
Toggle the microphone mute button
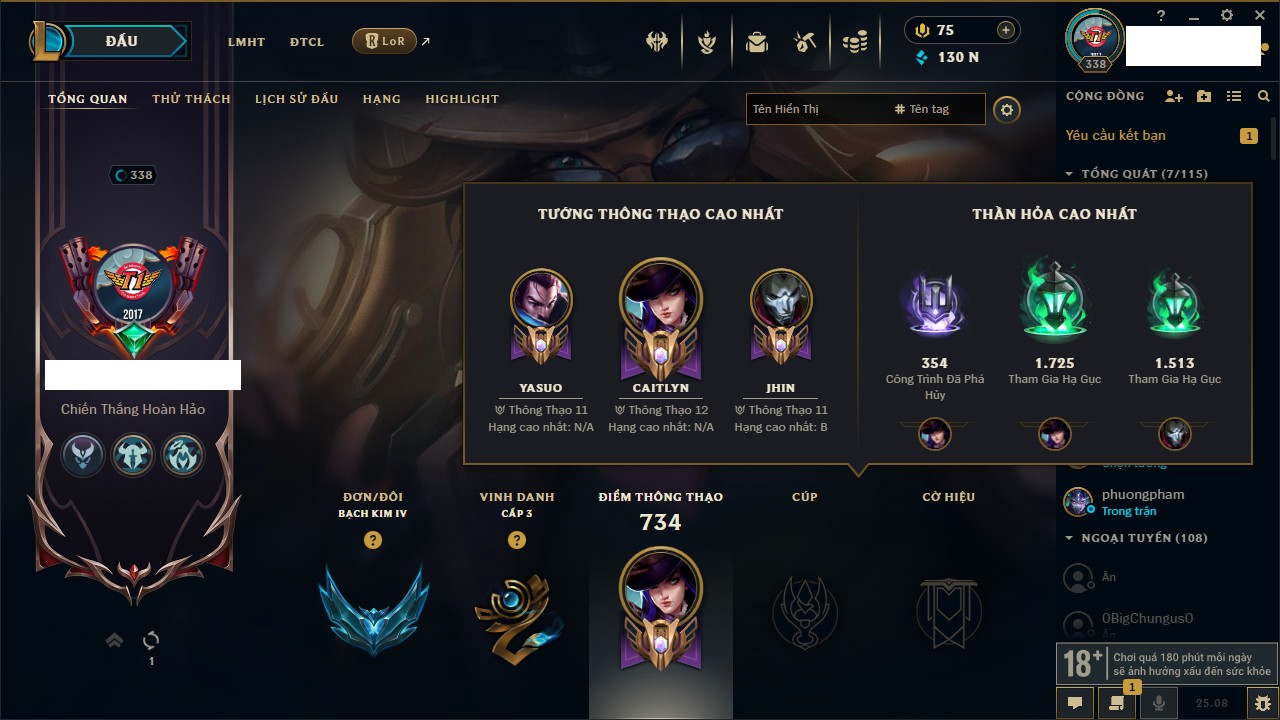tap(1159, 703)
